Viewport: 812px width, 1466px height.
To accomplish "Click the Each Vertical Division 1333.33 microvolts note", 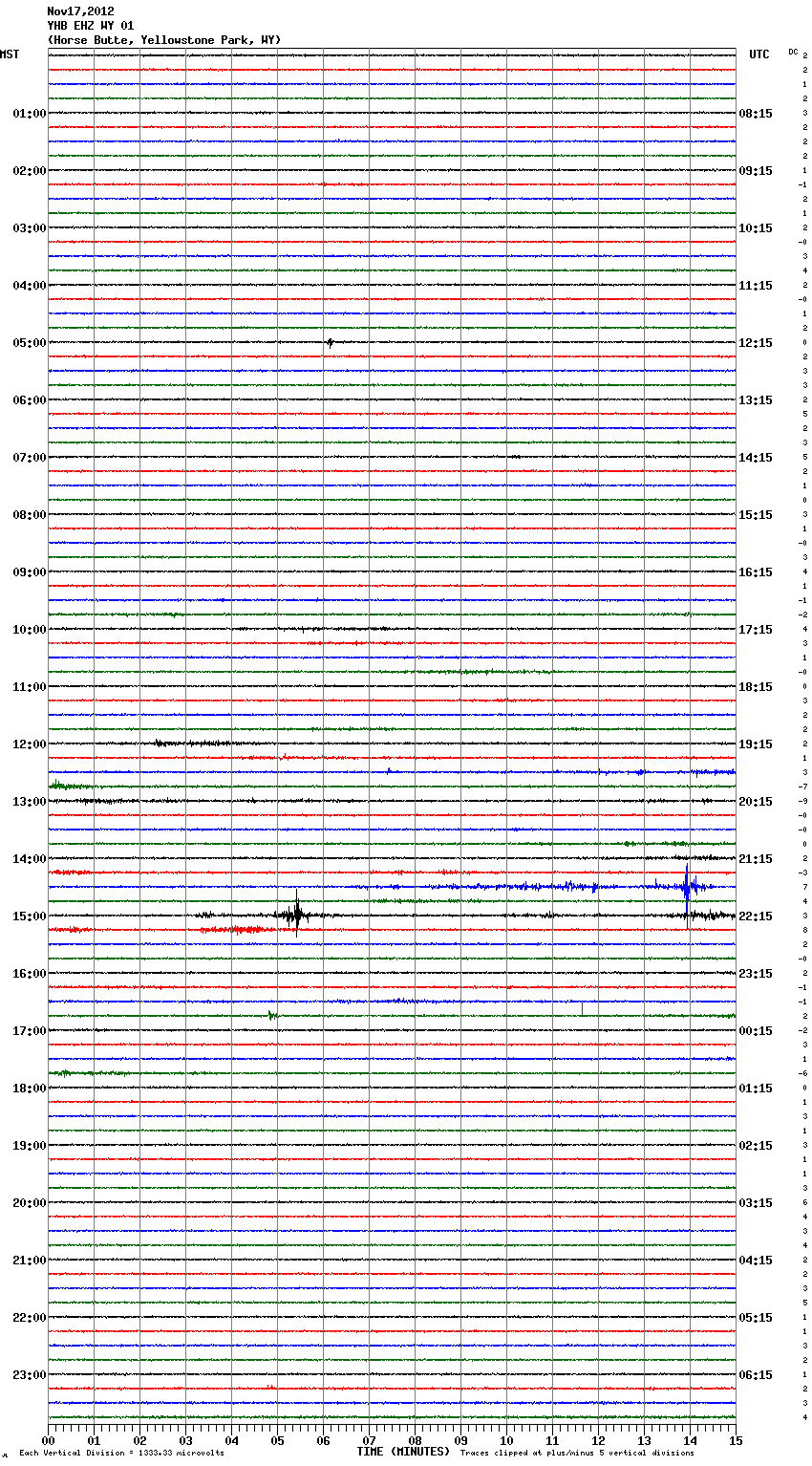I will tap(121, 1454).
